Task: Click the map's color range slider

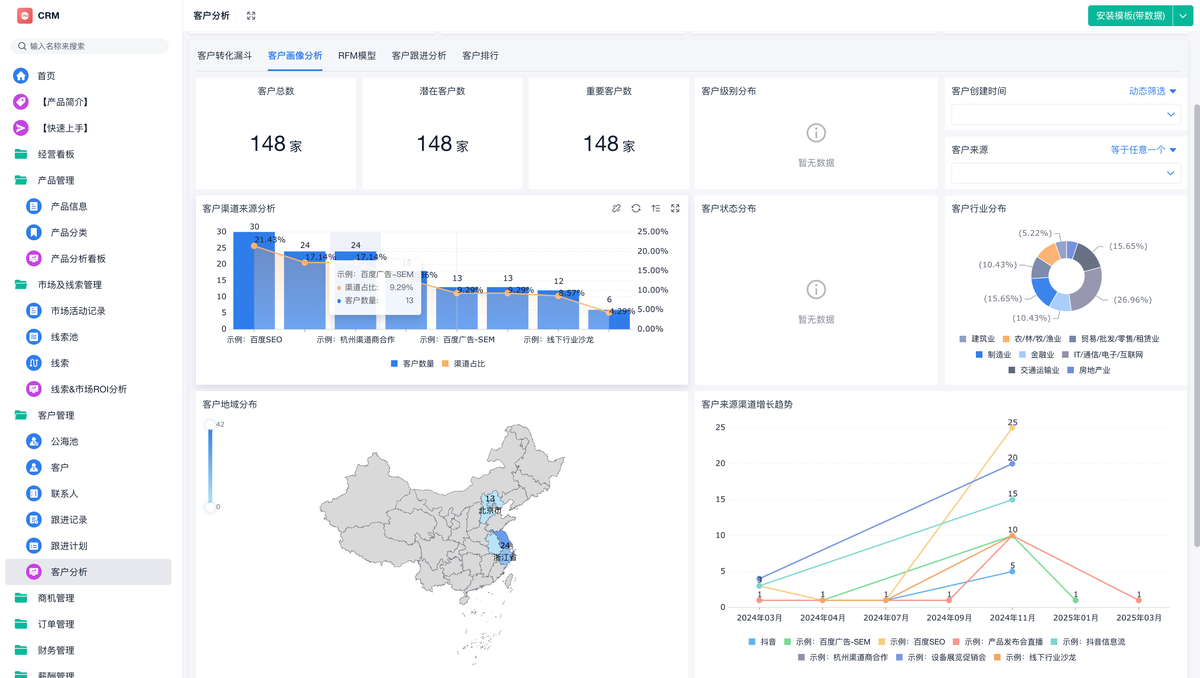Action: (x=210, y=466)
